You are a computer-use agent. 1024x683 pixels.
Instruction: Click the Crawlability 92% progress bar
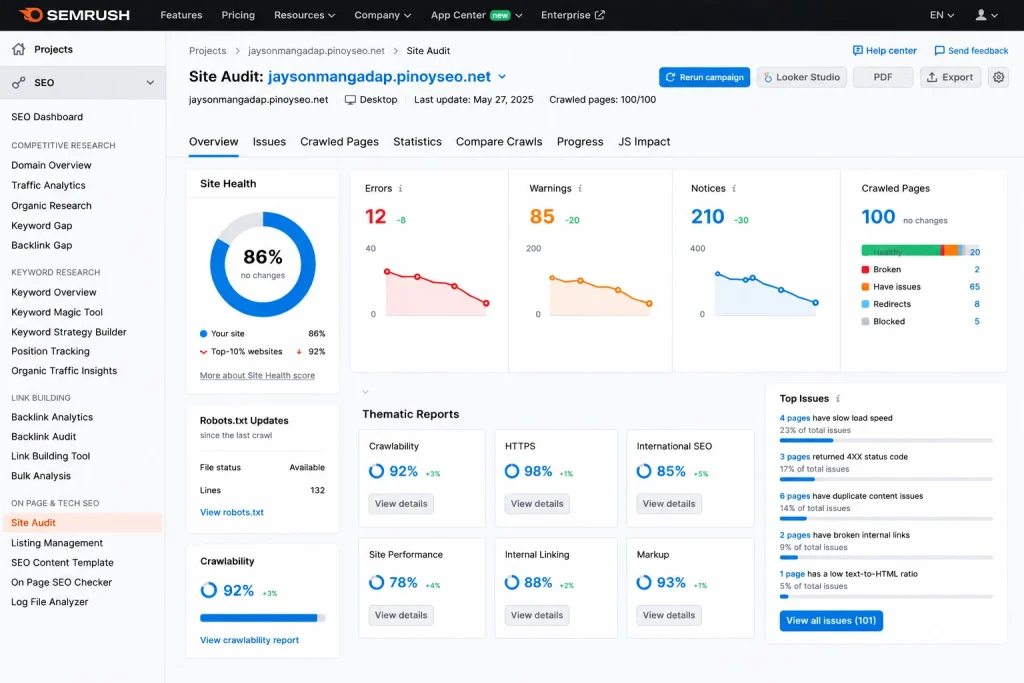point(263,618)
